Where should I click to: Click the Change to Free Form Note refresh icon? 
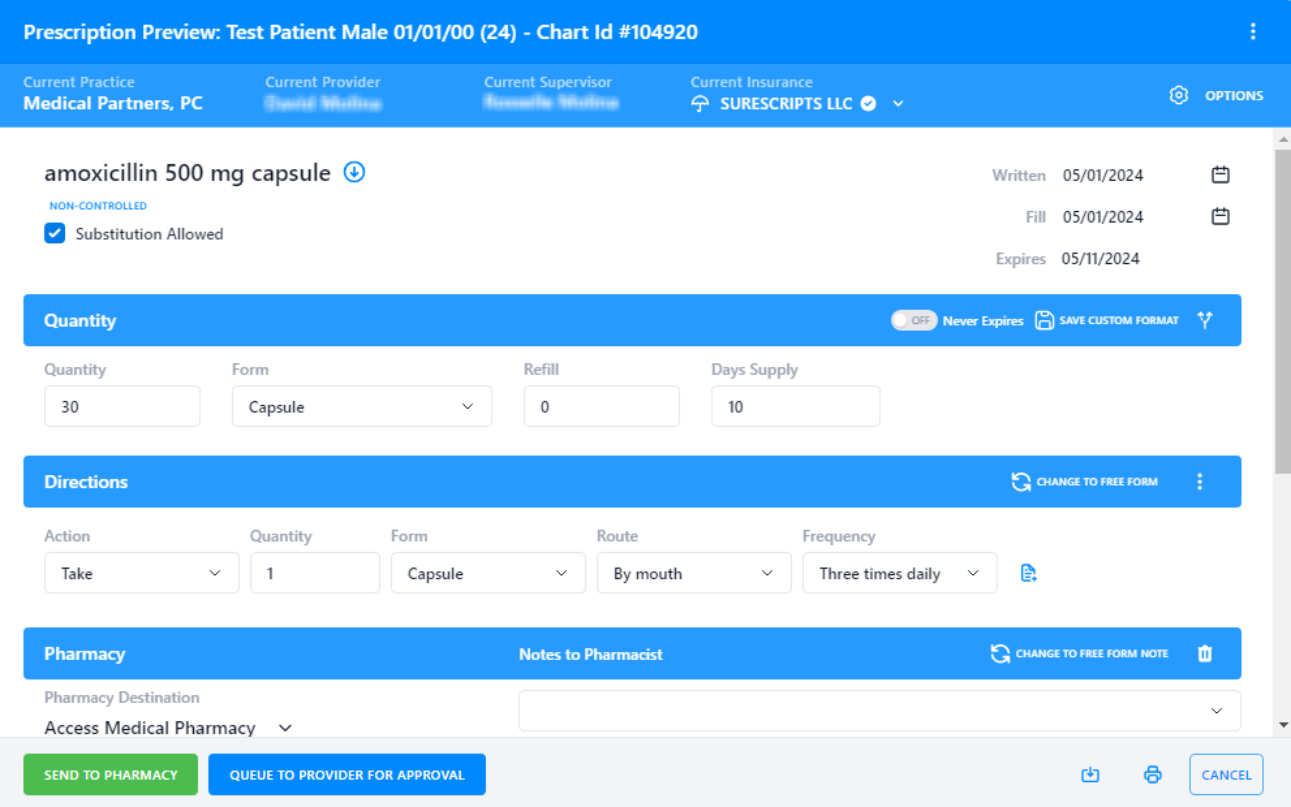click(1000, 653)
